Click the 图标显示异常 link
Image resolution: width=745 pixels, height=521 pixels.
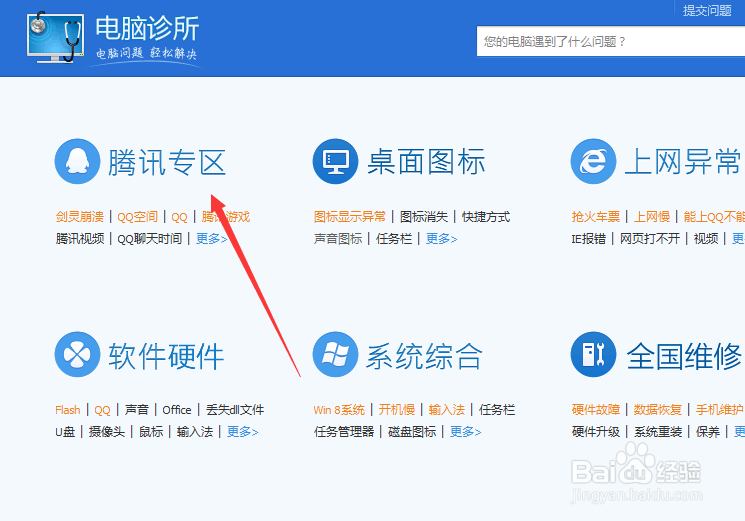coord(350,217)
